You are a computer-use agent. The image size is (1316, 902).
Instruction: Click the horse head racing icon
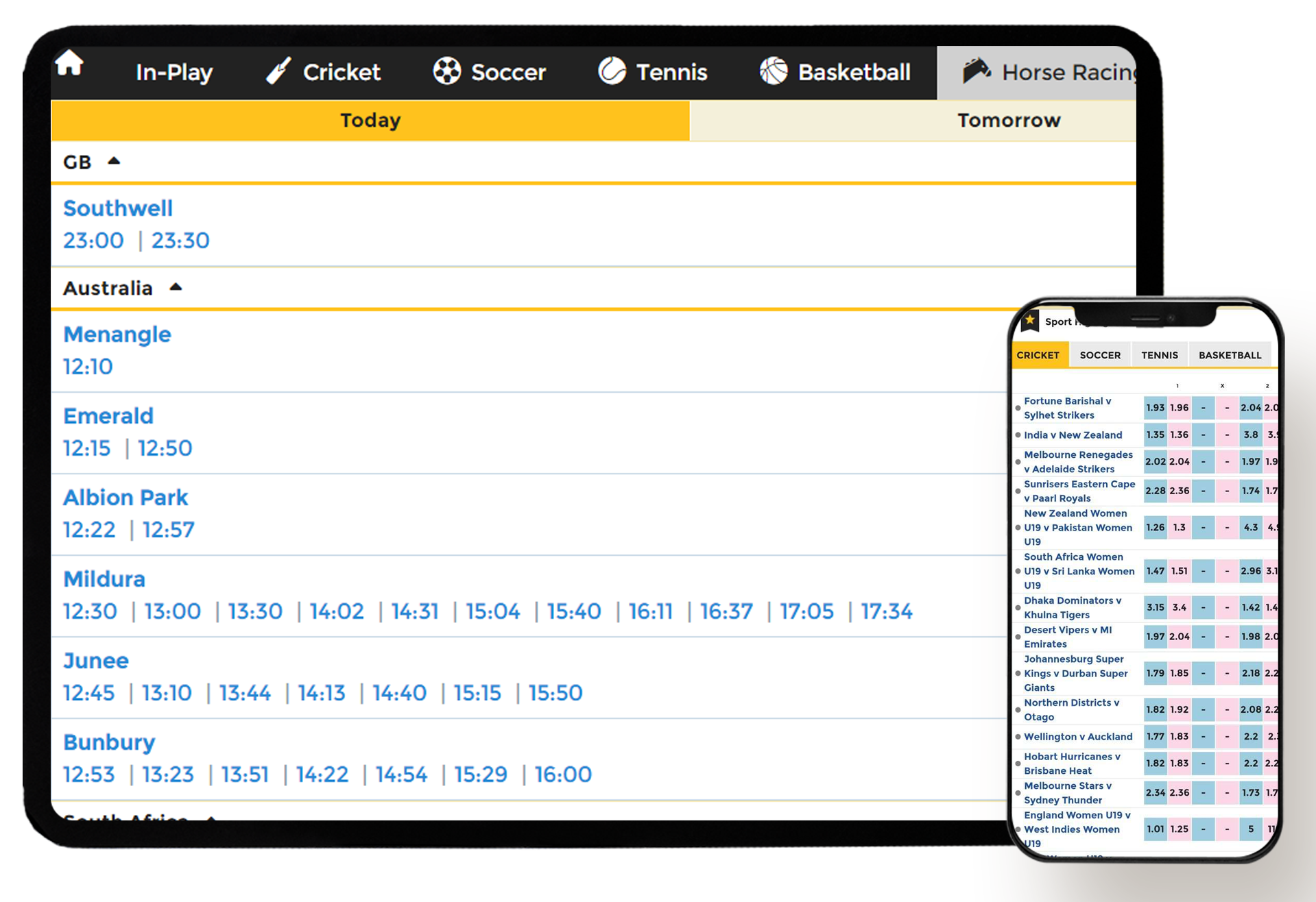[x=977, y=71]
